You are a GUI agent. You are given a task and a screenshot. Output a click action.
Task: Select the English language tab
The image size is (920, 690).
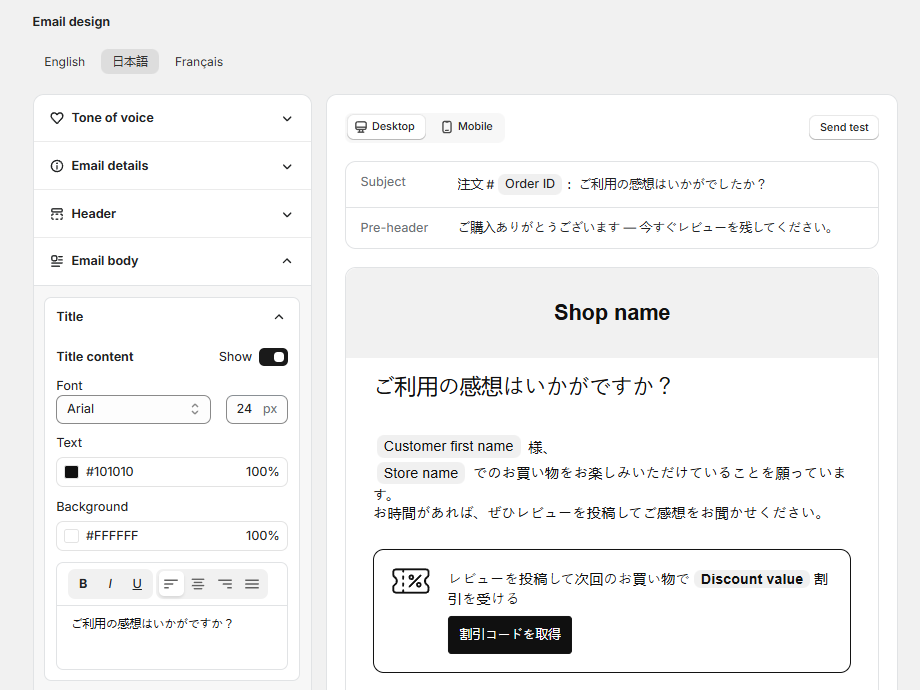pos(65,62)
